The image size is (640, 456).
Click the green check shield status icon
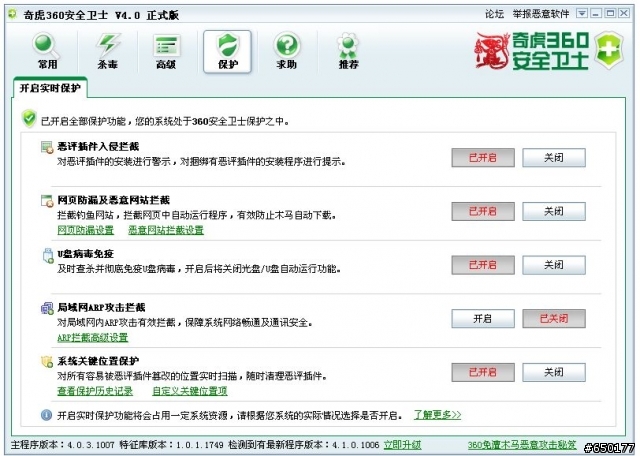coord(29,119)
